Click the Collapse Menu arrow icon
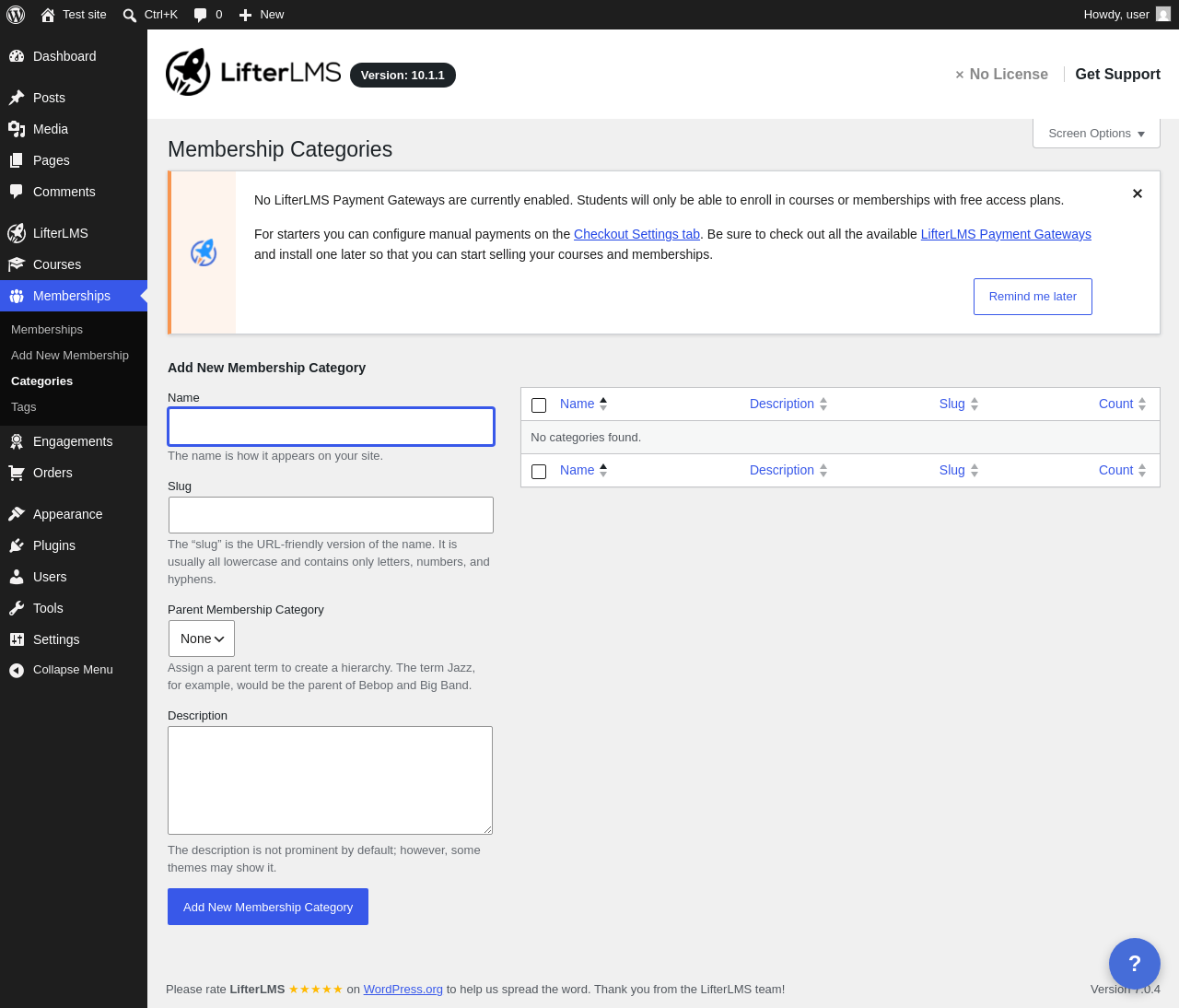1179x1008 pixels. coord(17,670)
